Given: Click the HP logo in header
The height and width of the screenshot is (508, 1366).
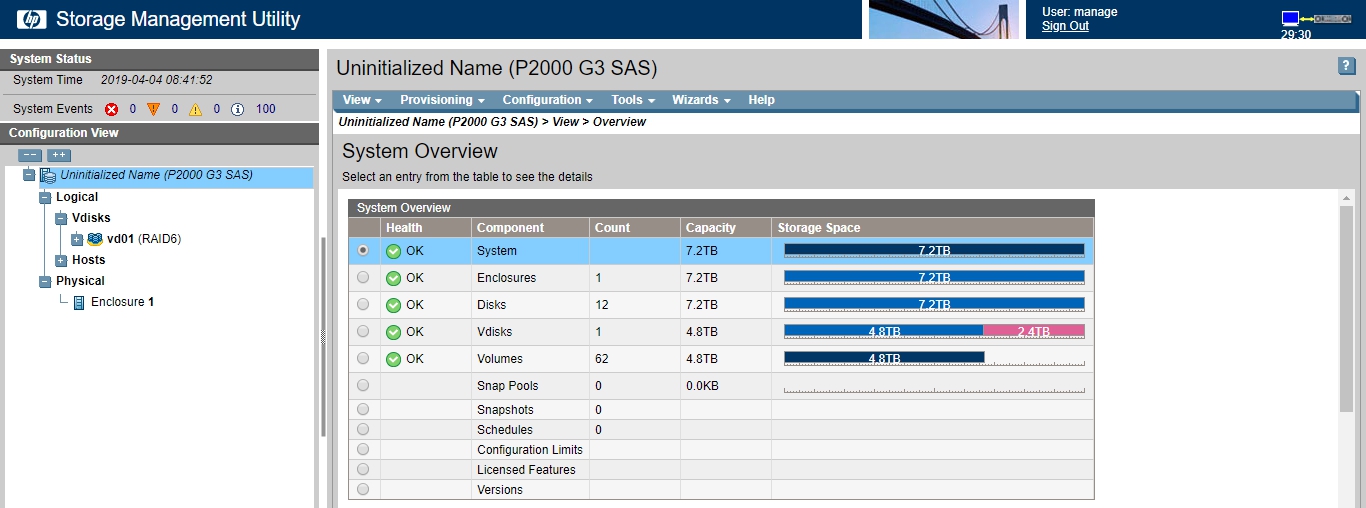Looking at the screenshot, I should (31, 19).
